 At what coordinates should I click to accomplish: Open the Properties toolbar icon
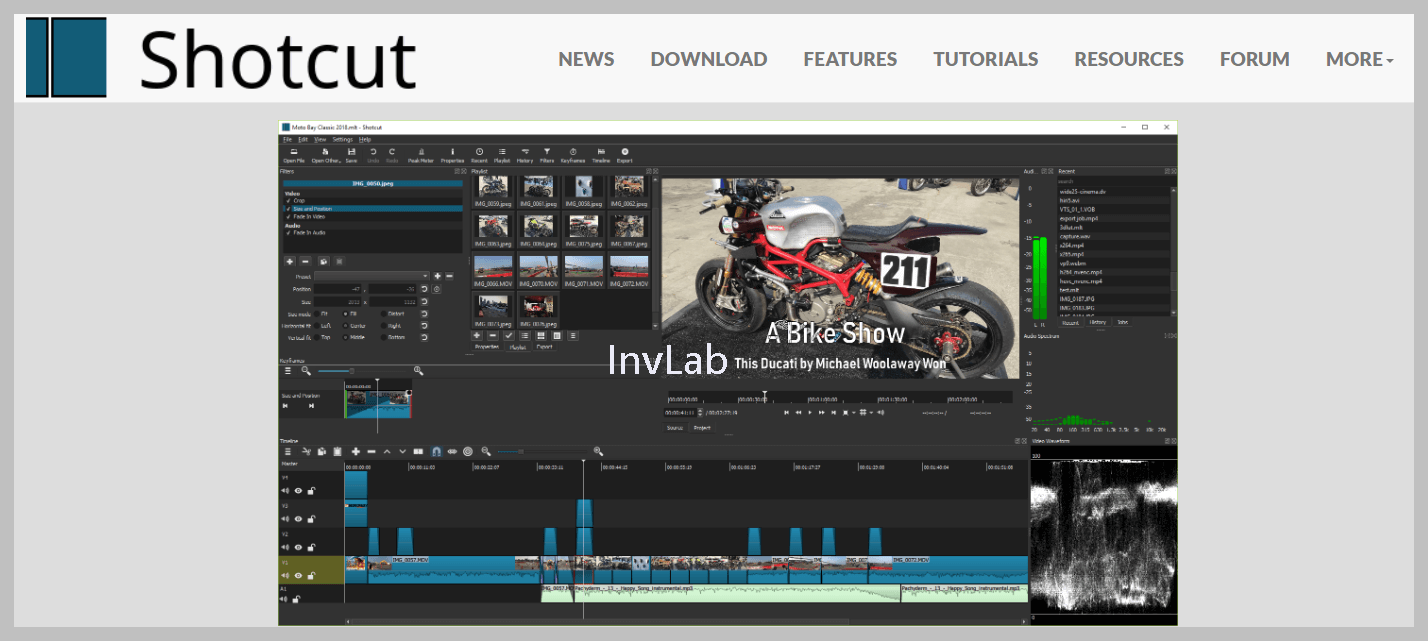(x=453, y=155)
